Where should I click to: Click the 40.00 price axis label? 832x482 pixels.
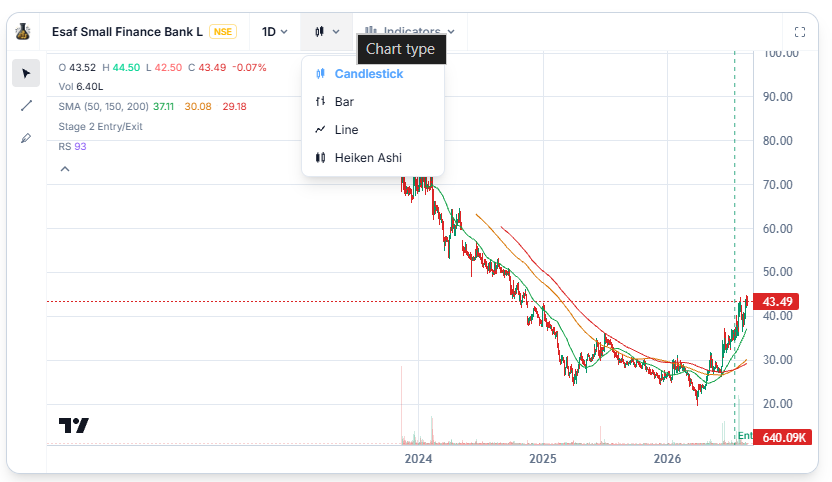[777, 316]
